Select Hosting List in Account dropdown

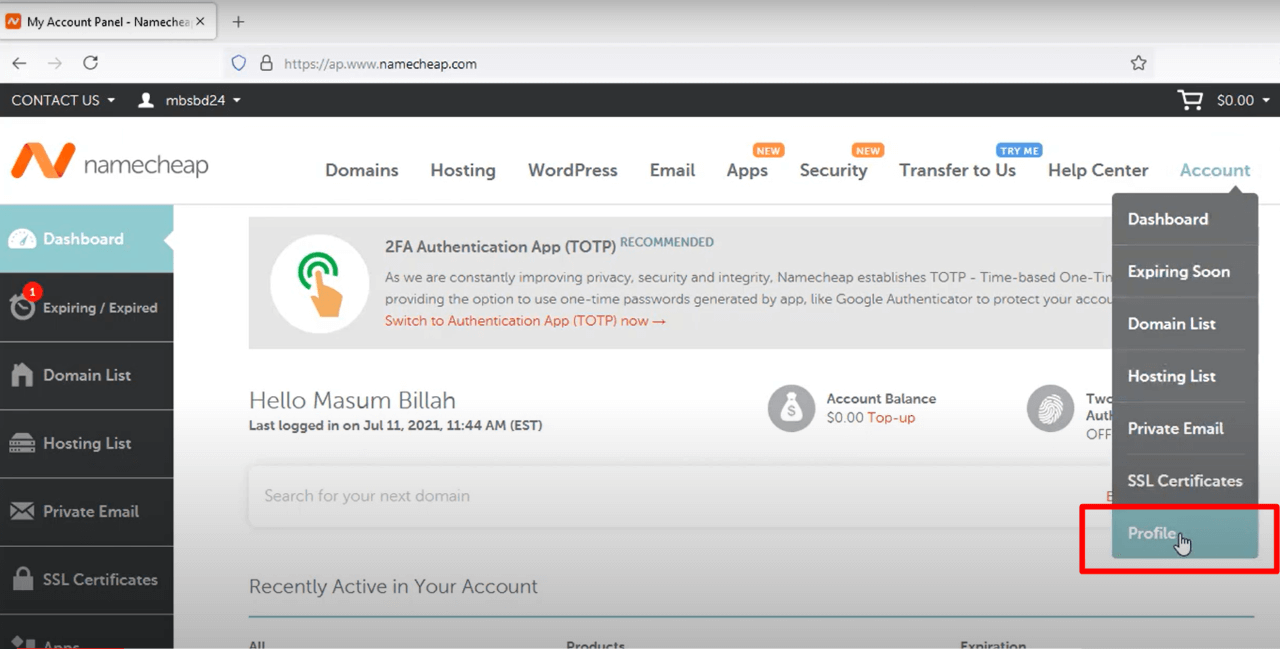1185,376
